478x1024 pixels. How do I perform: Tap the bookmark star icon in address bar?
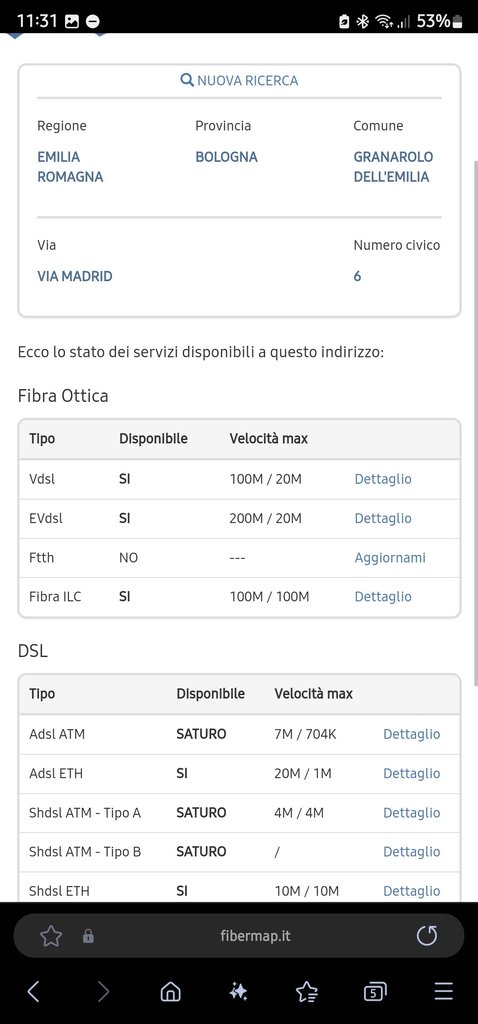(x=51, y=936)
